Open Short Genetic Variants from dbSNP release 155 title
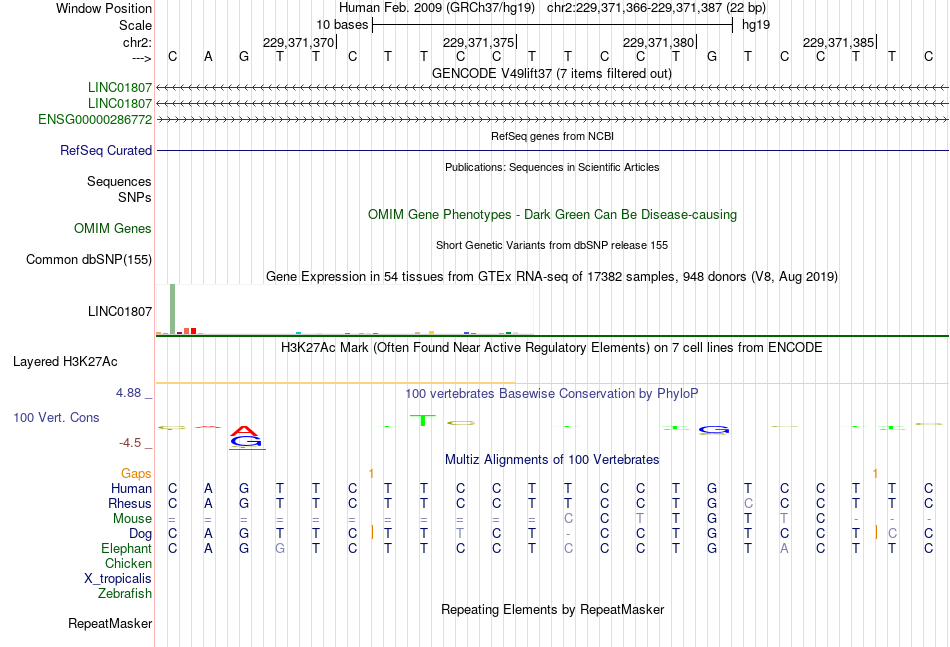950x647 pixels. click(x=552, y=245)
